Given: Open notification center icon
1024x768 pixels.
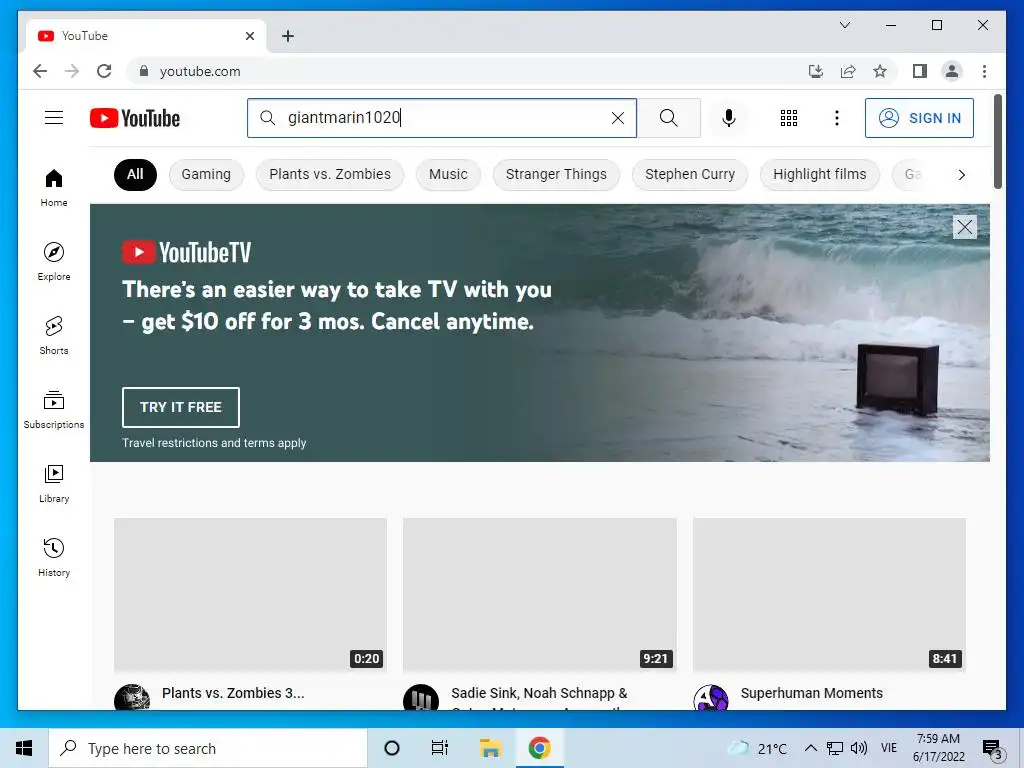Looking at the screenshot, I should pyautogui.click(x=992, y=749).
